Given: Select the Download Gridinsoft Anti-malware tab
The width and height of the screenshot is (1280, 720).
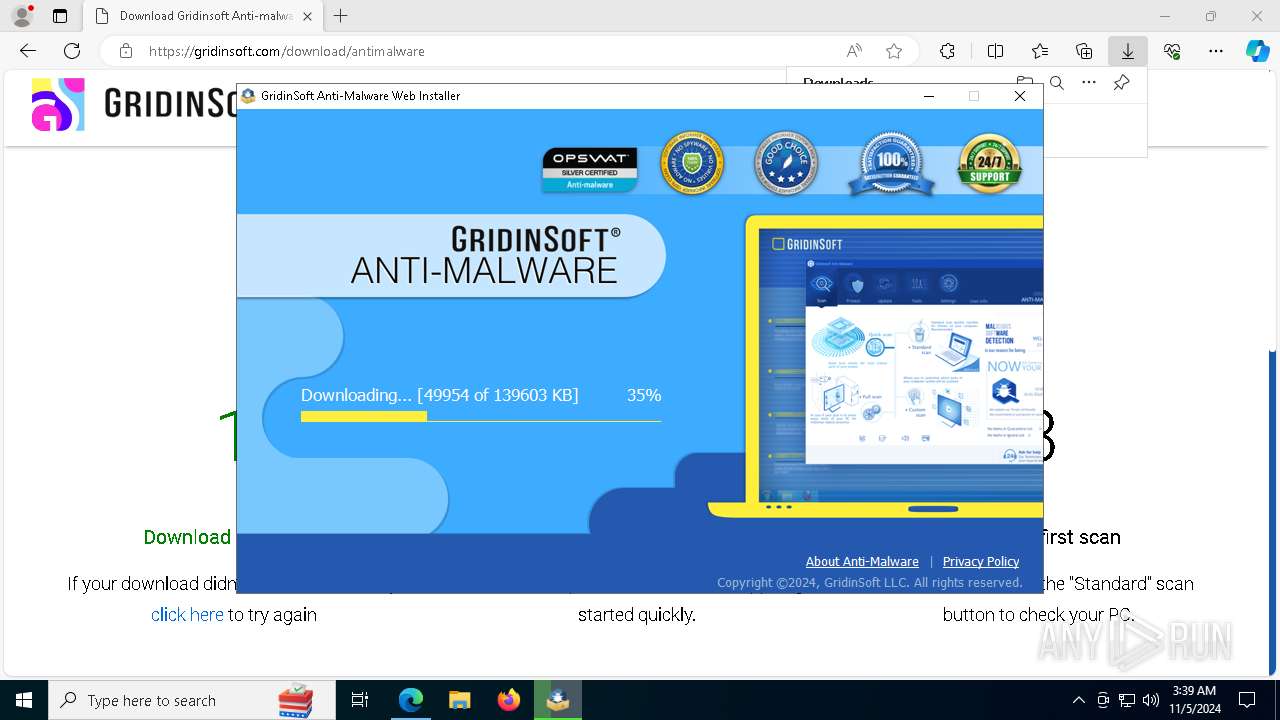Looking at the screenshot, I should (203, 16).
